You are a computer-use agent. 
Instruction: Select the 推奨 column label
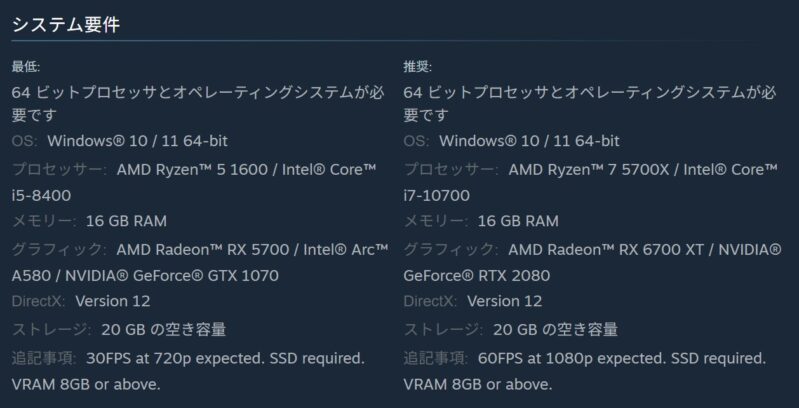[x=418, y=67]
